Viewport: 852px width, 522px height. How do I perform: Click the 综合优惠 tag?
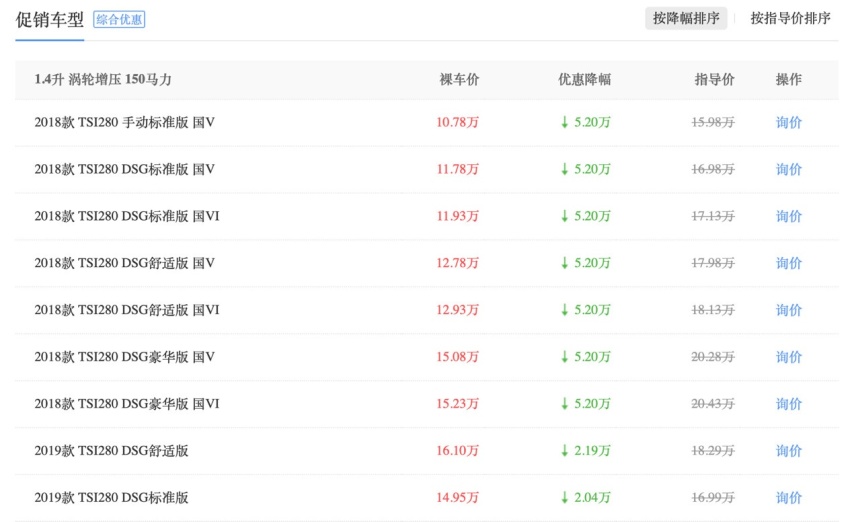point(119,20)
